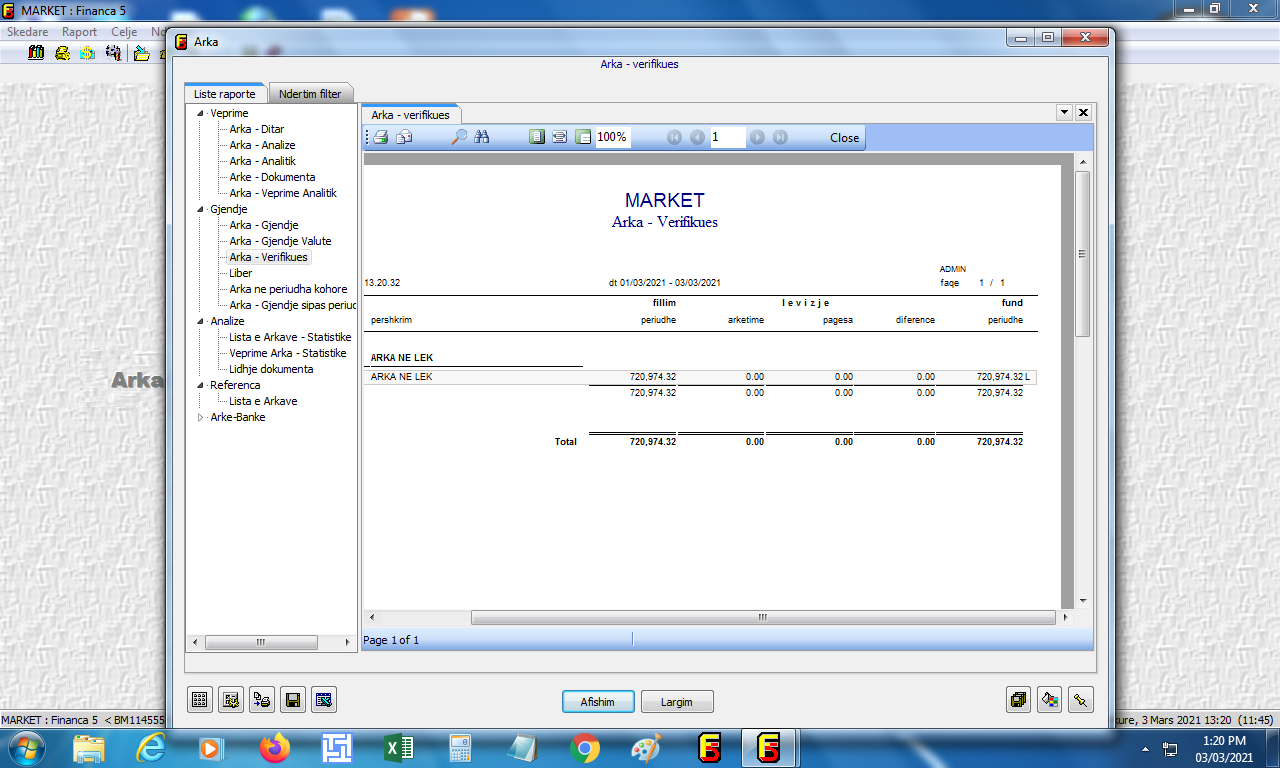Click the yellow coins icon in main toolbar

64,53
